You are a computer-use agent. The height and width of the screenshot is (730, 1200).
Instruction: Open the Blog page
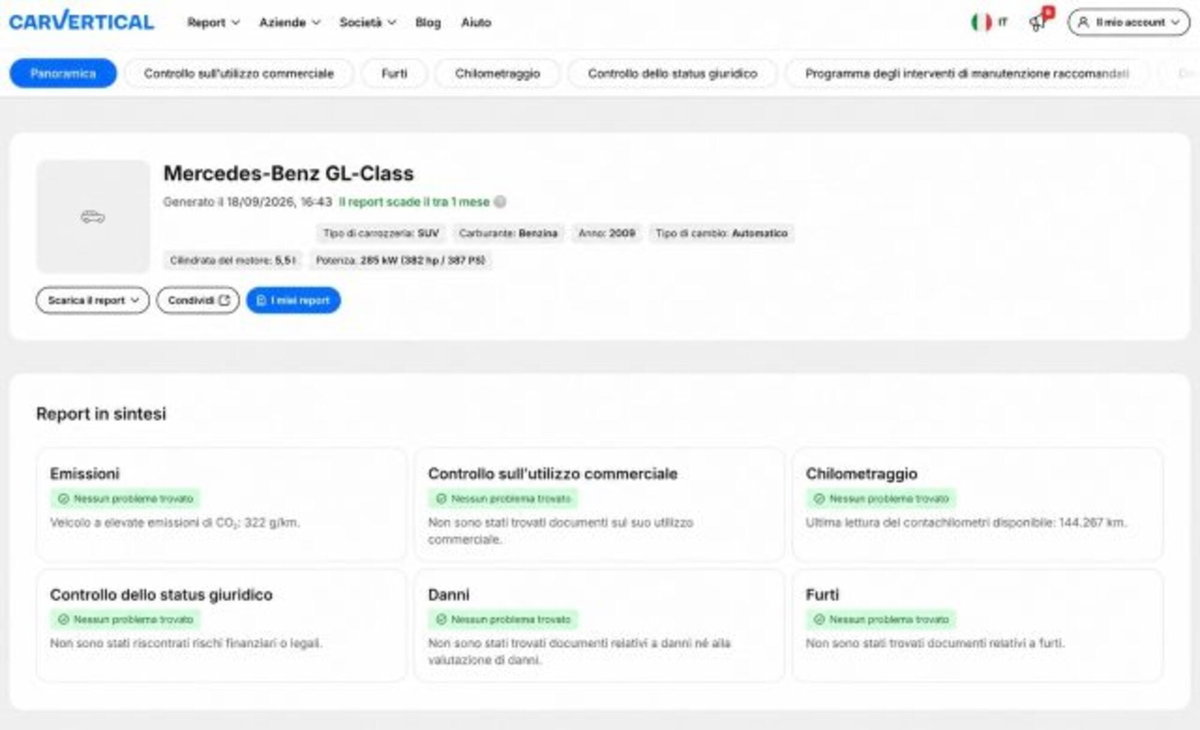[427, 22]
